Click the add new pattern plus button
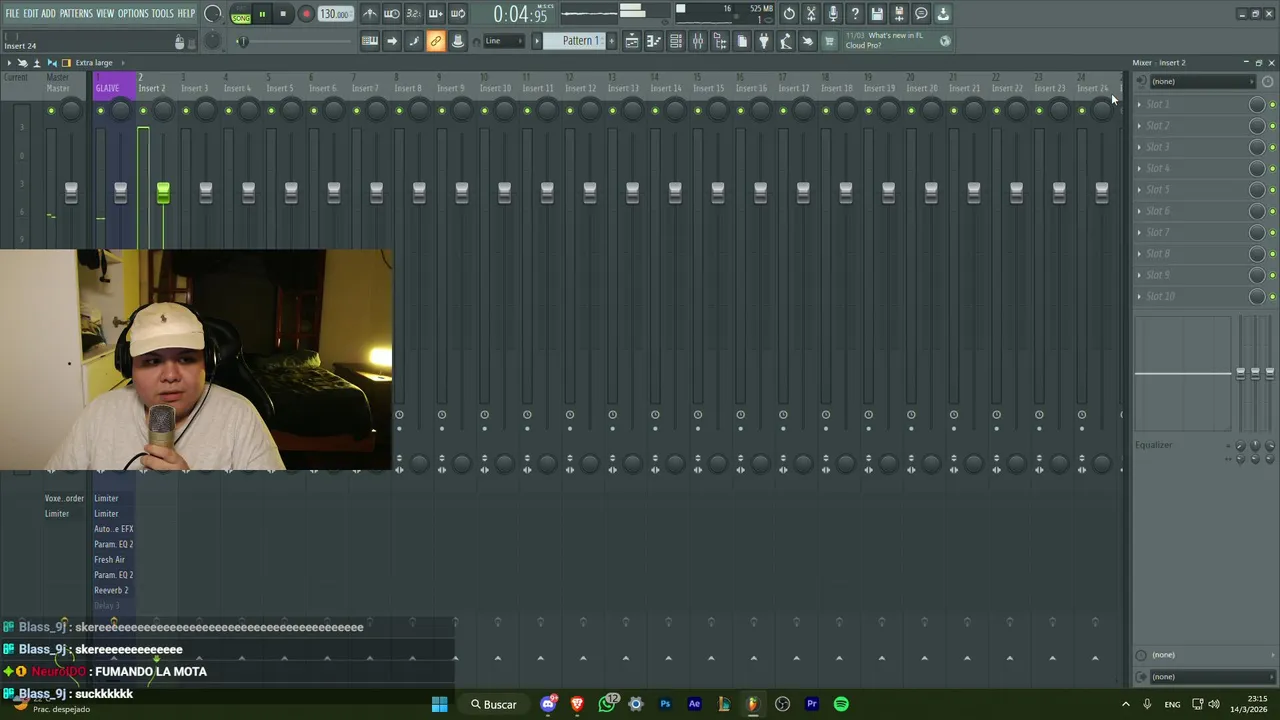Image resolution: width=1280 pixels, height=720 pixels. pyautogui.click(x=613, y=41)
